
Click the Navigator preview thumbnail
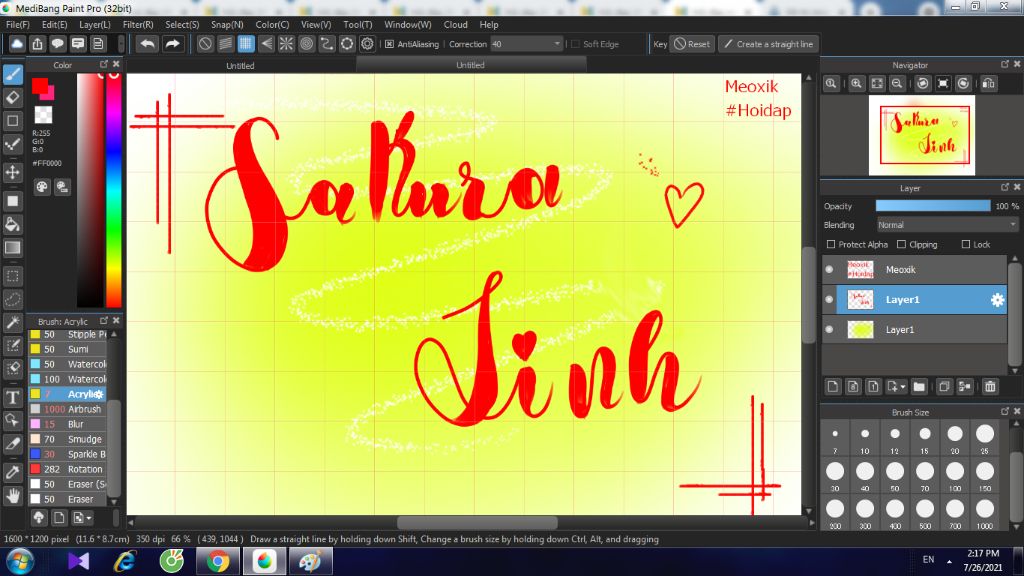coord(921,135)
